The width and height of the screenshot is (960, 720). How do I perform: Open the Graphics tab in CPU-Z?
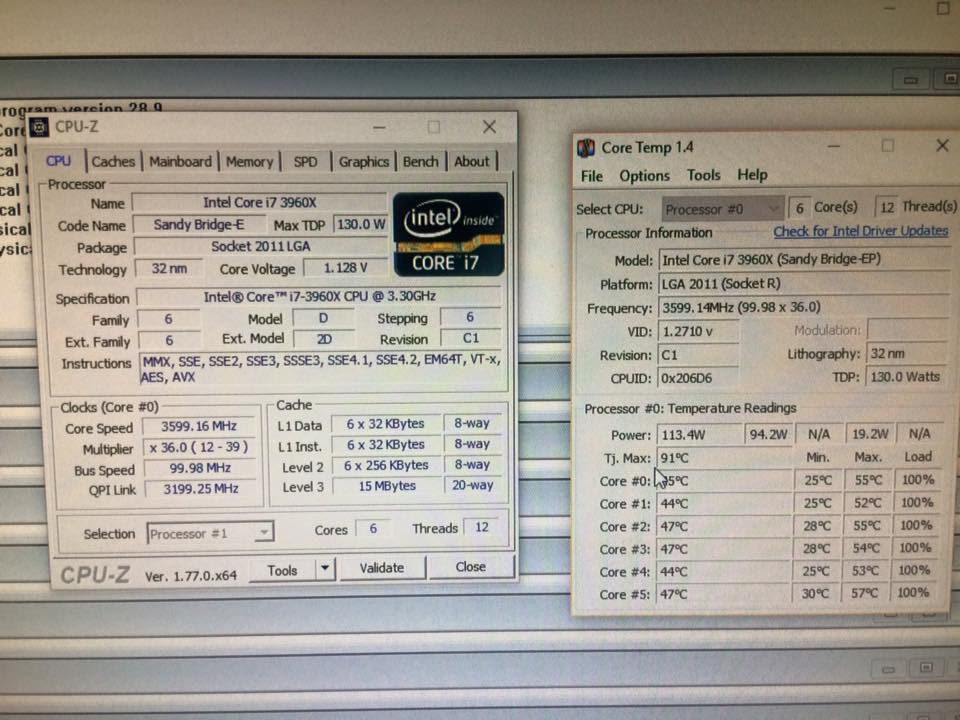click(364, 162)
